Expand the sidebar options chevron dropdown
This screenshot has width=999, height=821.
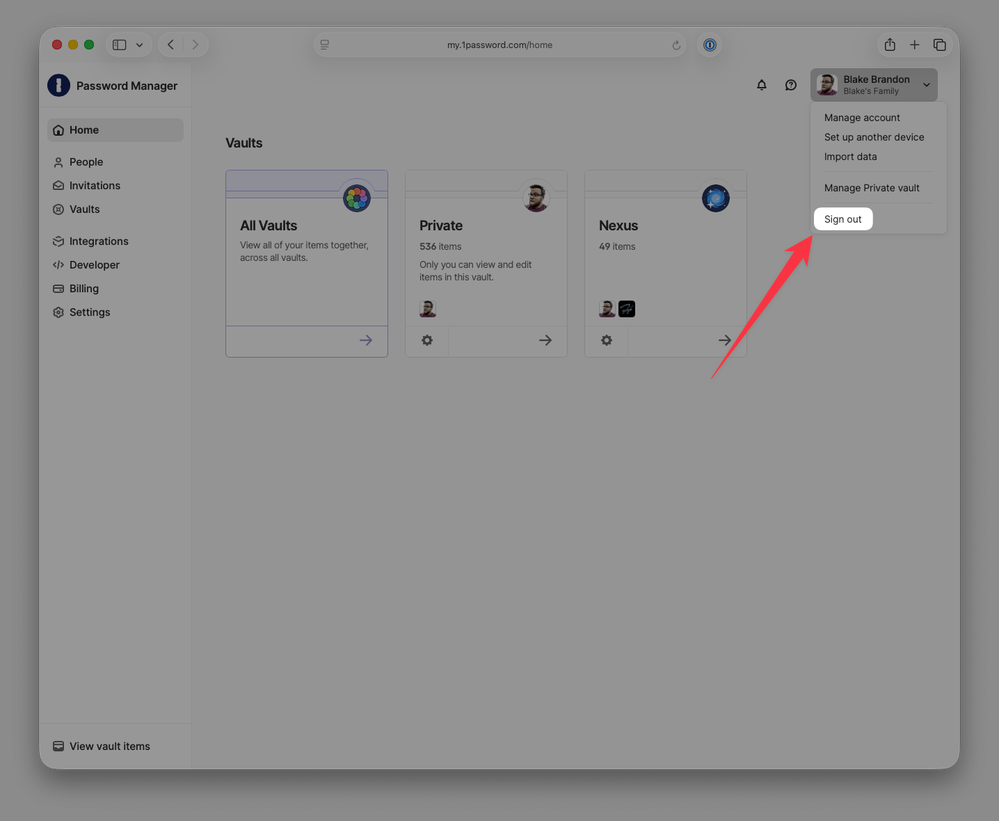coord(139,45)
